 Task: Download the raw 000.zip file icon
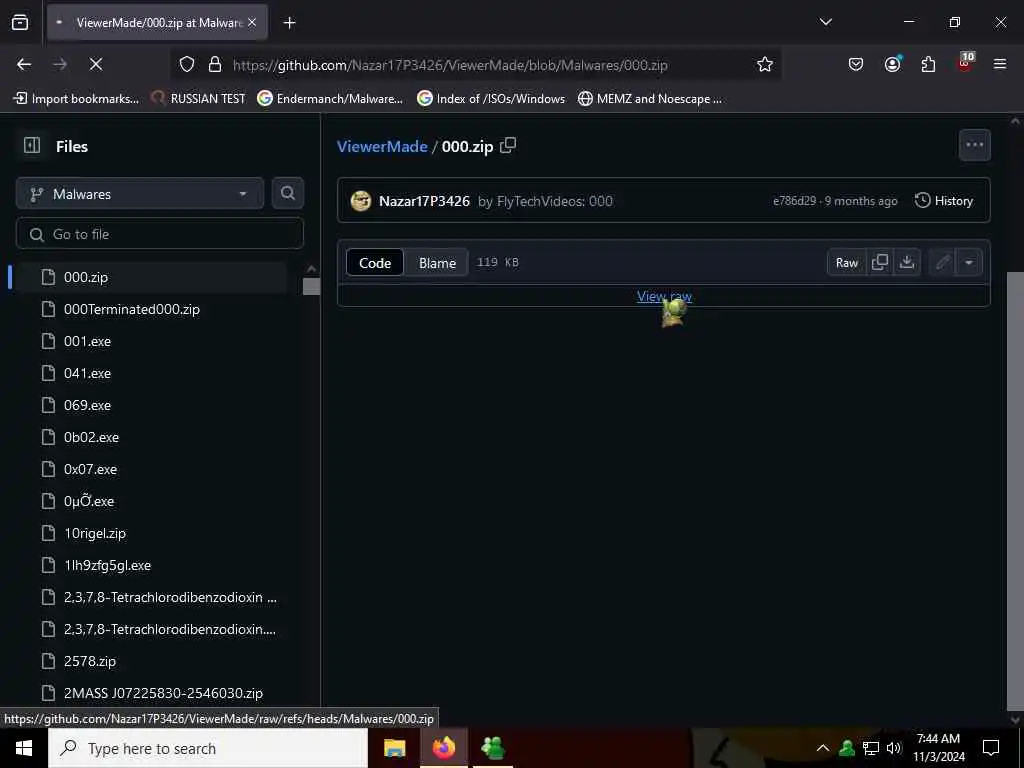(x=907, y=263)
